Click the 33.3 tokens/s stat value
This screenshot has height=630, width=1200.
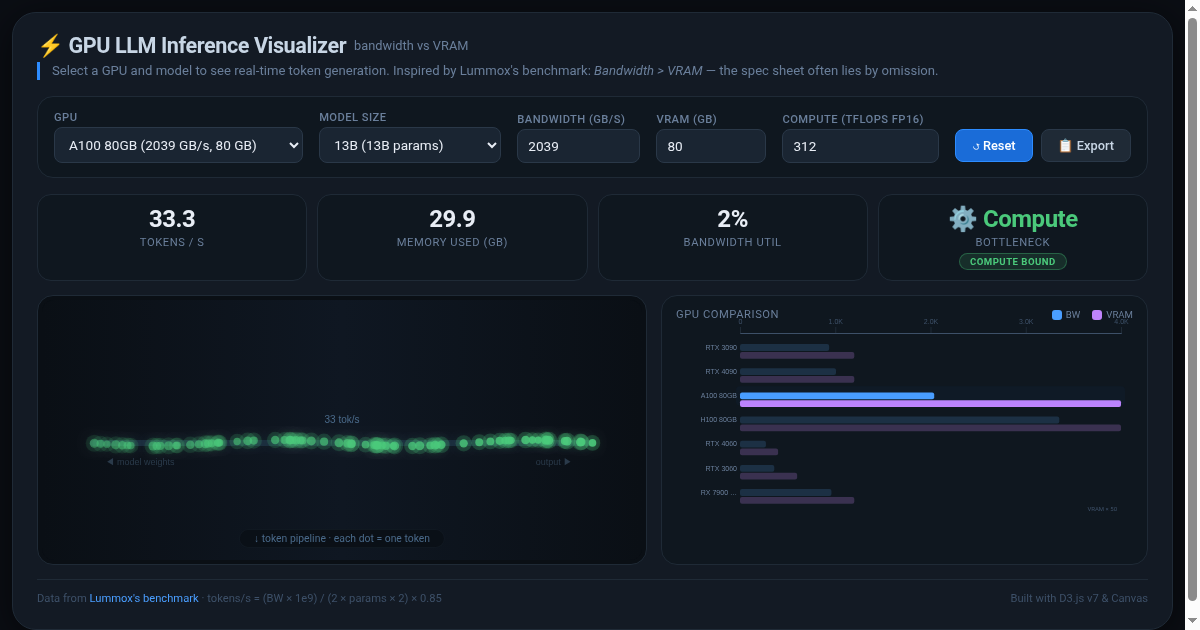[172, 219]
